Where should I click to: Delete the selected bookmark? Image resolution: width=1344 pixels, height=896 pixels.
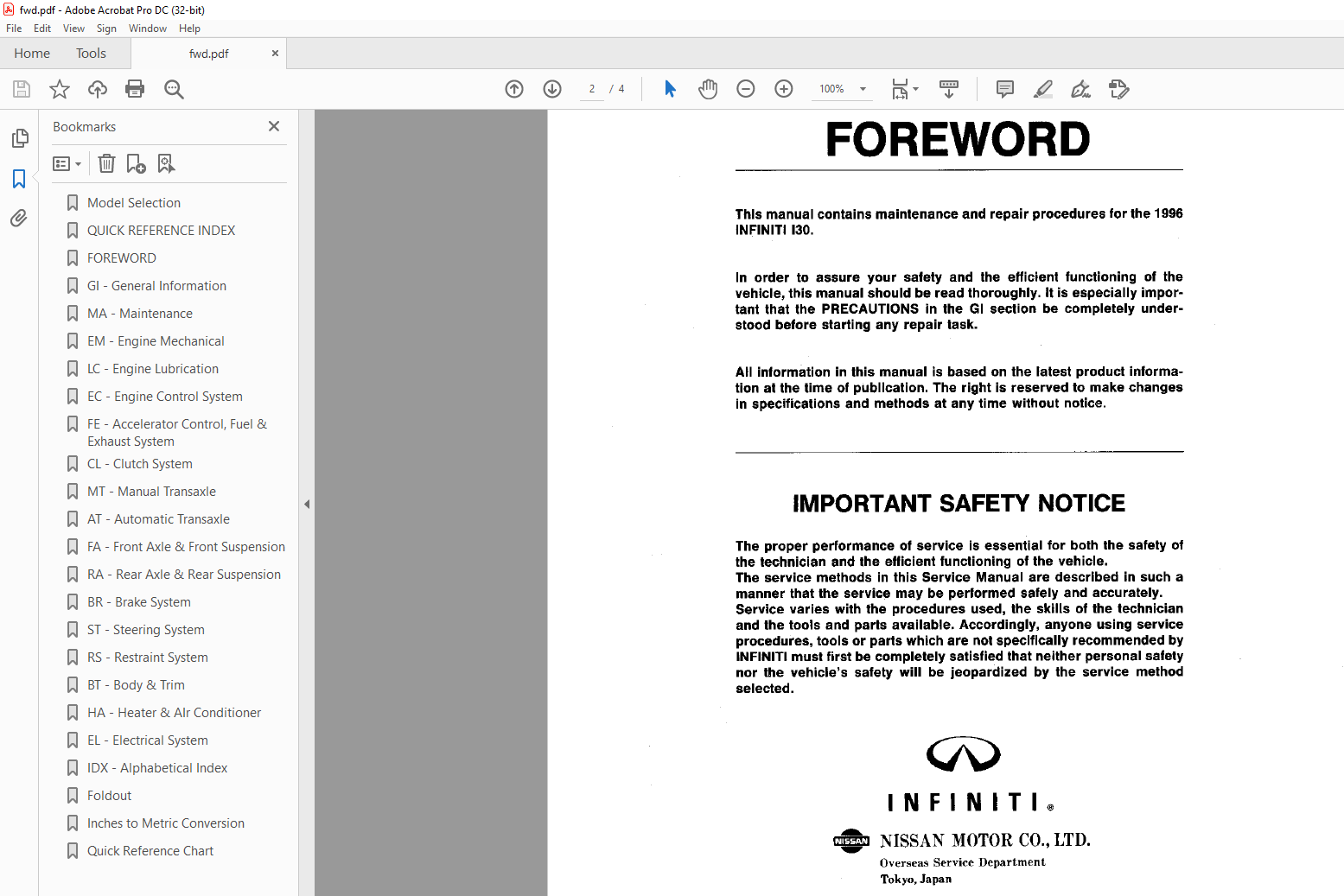(106, 163)
